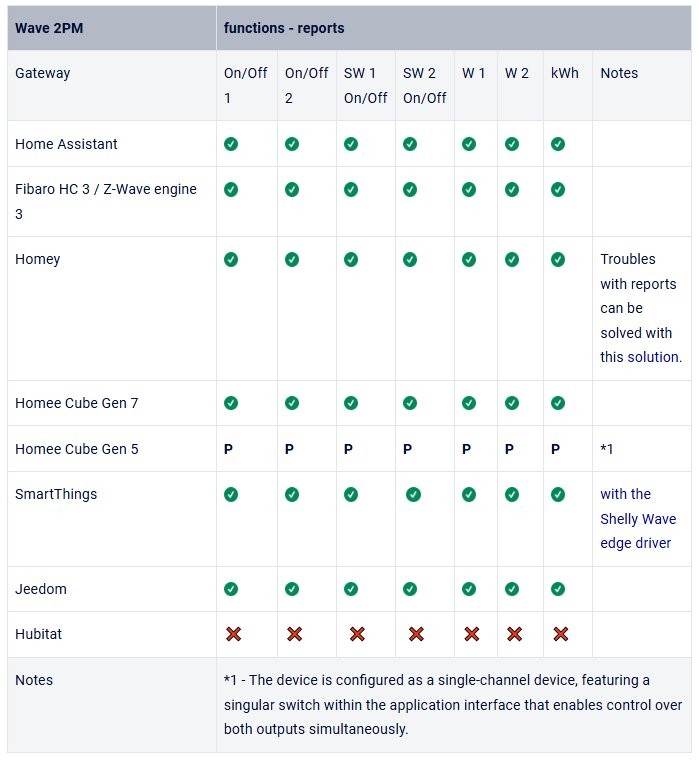
Task: Click Fibaro HC 3 W 2 checkmark
Action: [512, 189]
